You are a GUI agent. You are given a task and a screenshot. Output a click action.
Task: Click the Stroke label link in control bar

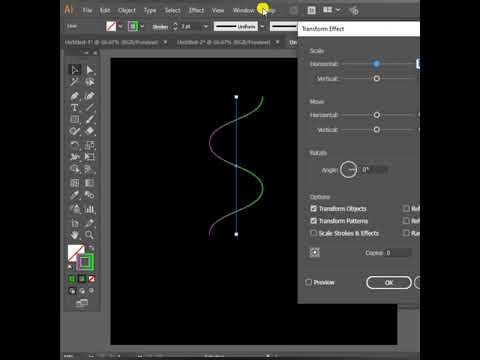click(x=160, y=27)
